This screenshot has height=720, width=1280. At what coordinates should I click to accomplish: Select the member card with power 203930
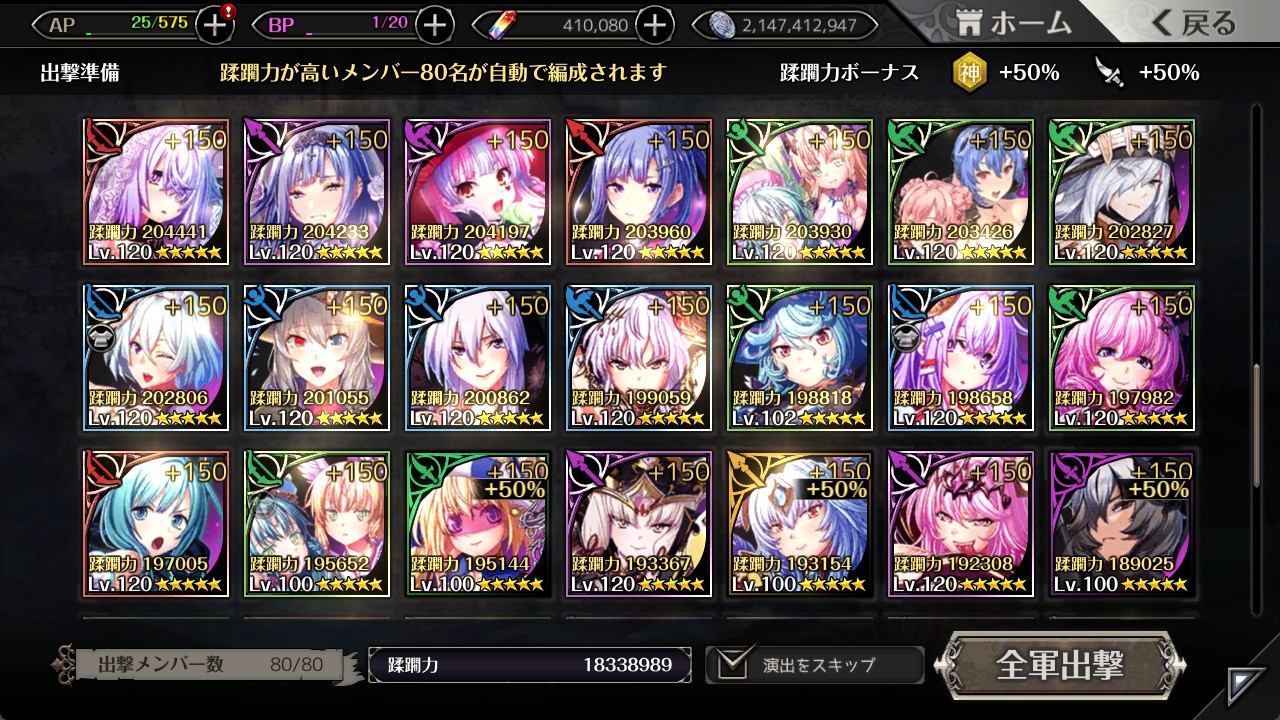799,192
